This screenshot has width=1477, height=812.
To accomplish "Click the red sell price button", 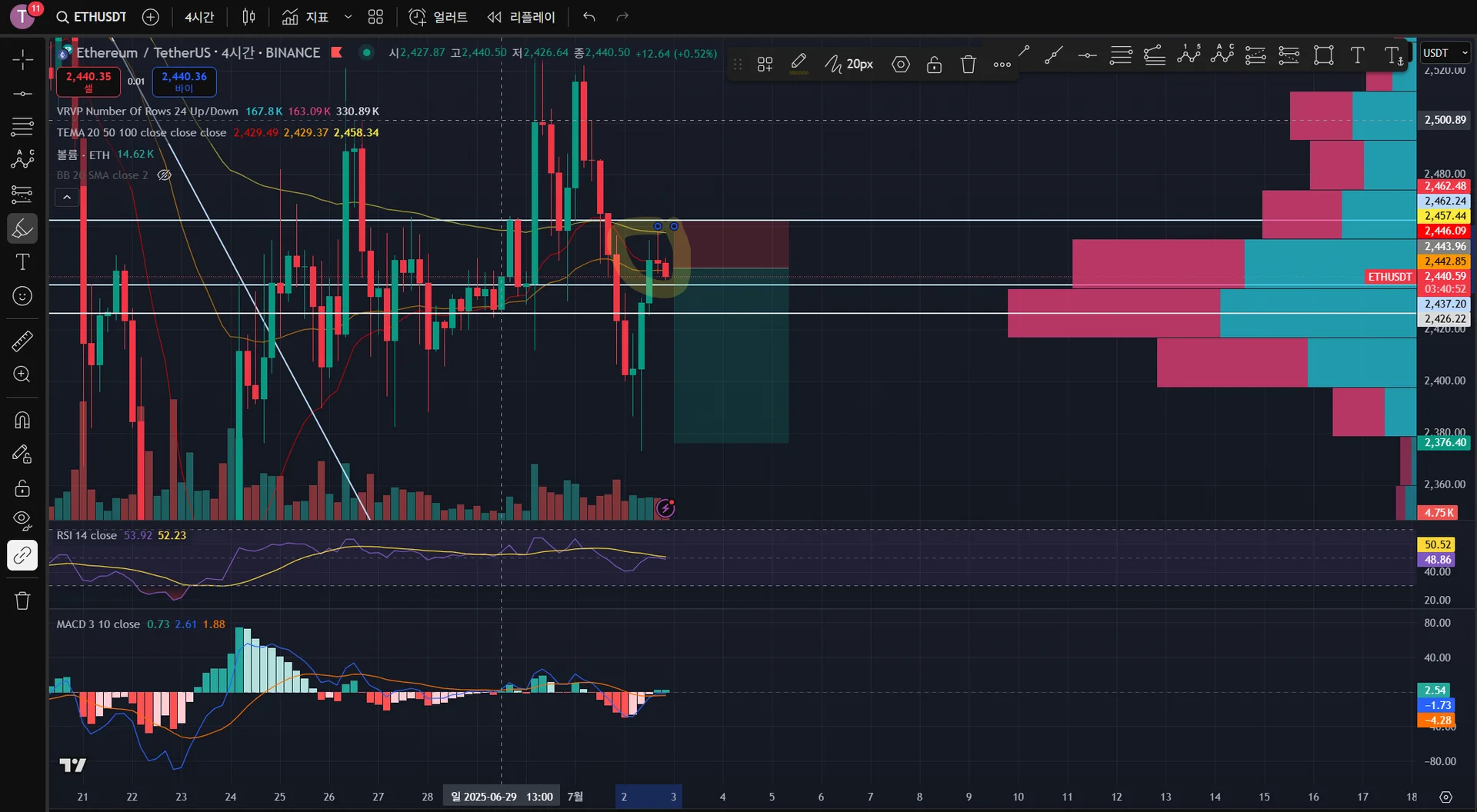I will click(88, 82).
